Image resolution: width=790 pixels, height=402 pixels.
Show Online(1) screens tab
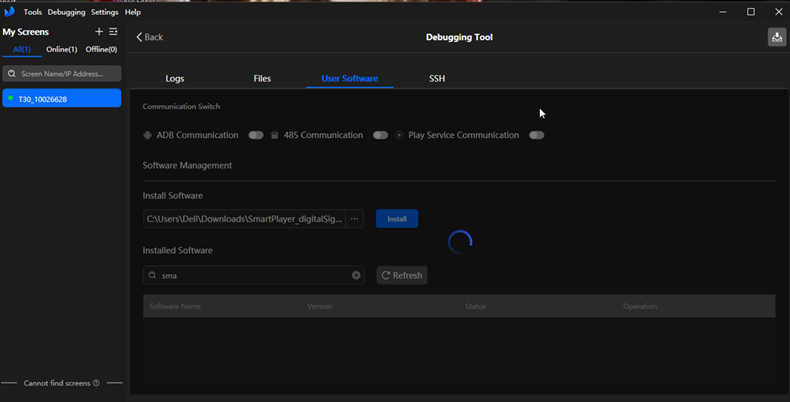tap(61, 49)
